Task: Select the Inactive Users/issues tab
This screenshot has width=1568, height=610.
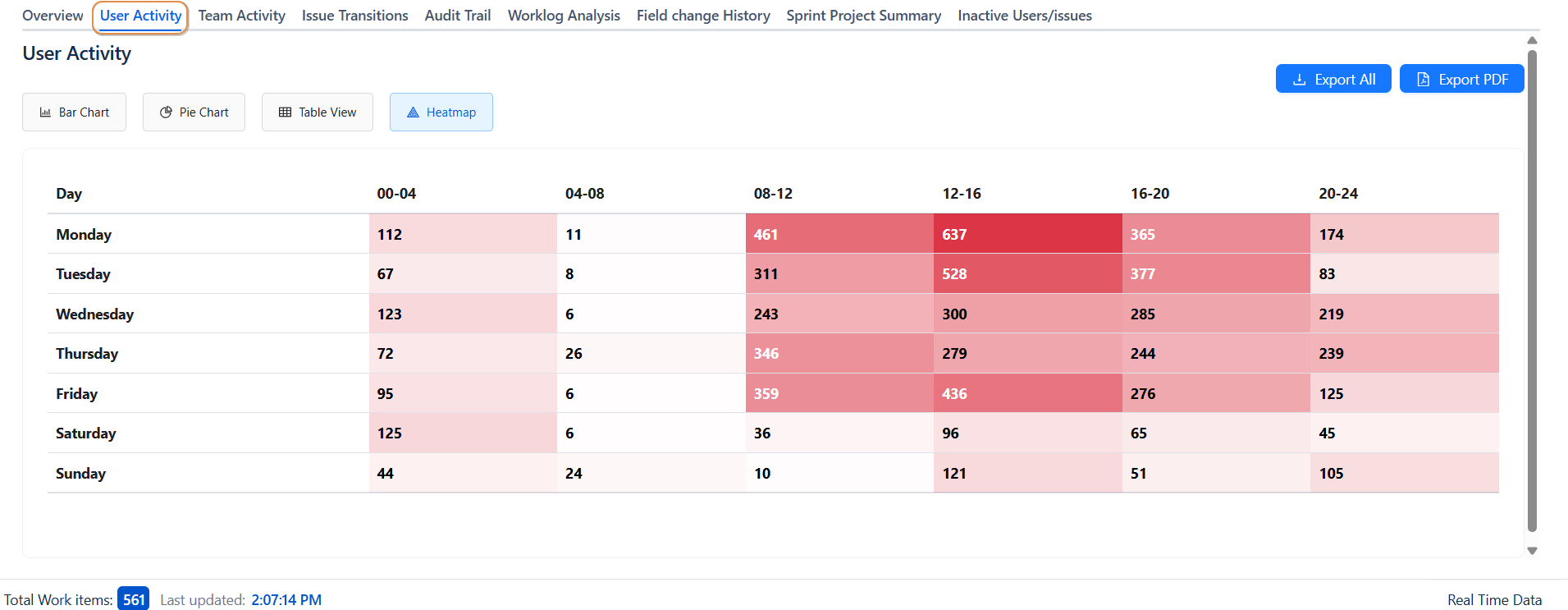Action: coord(1024,16)
